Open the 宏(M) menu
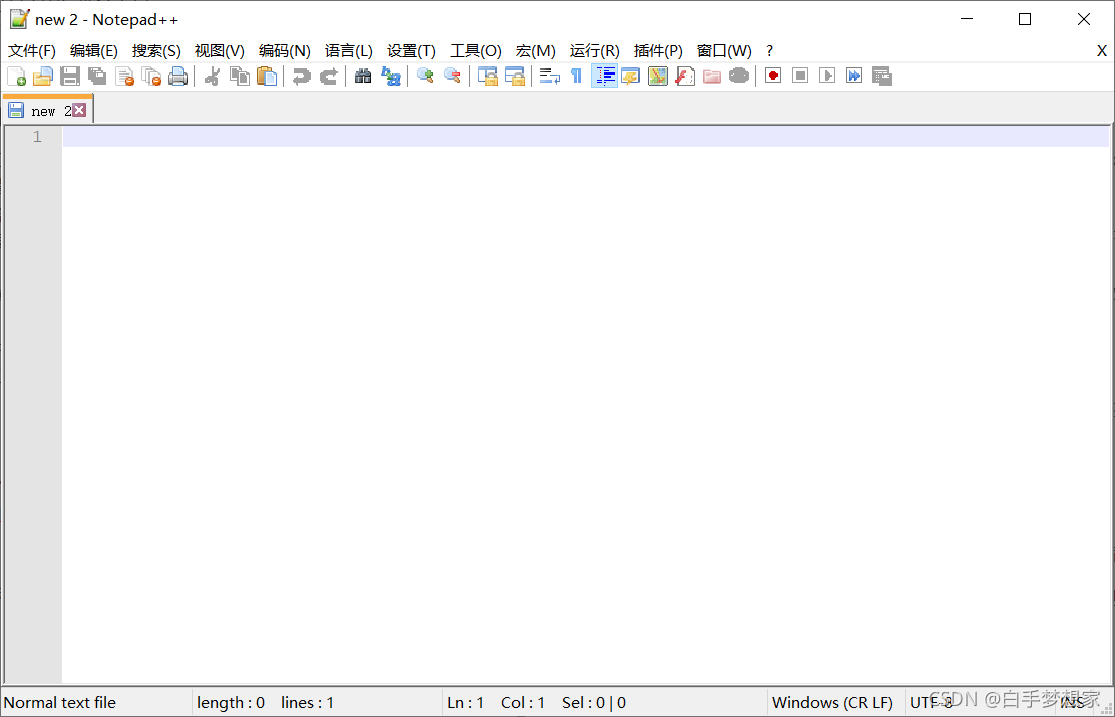Screen dimensions: 1115x717 (x=535, y=51)
